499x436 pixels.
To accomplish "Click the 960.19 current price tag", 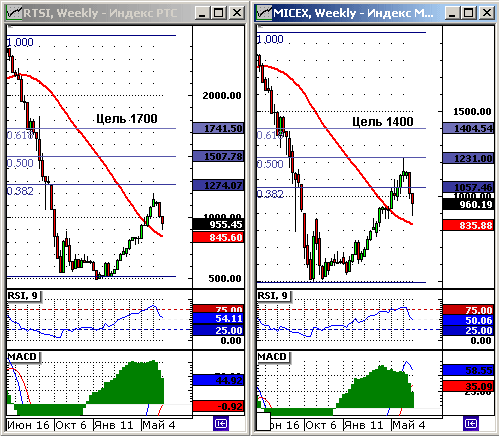I will (468, 204).
